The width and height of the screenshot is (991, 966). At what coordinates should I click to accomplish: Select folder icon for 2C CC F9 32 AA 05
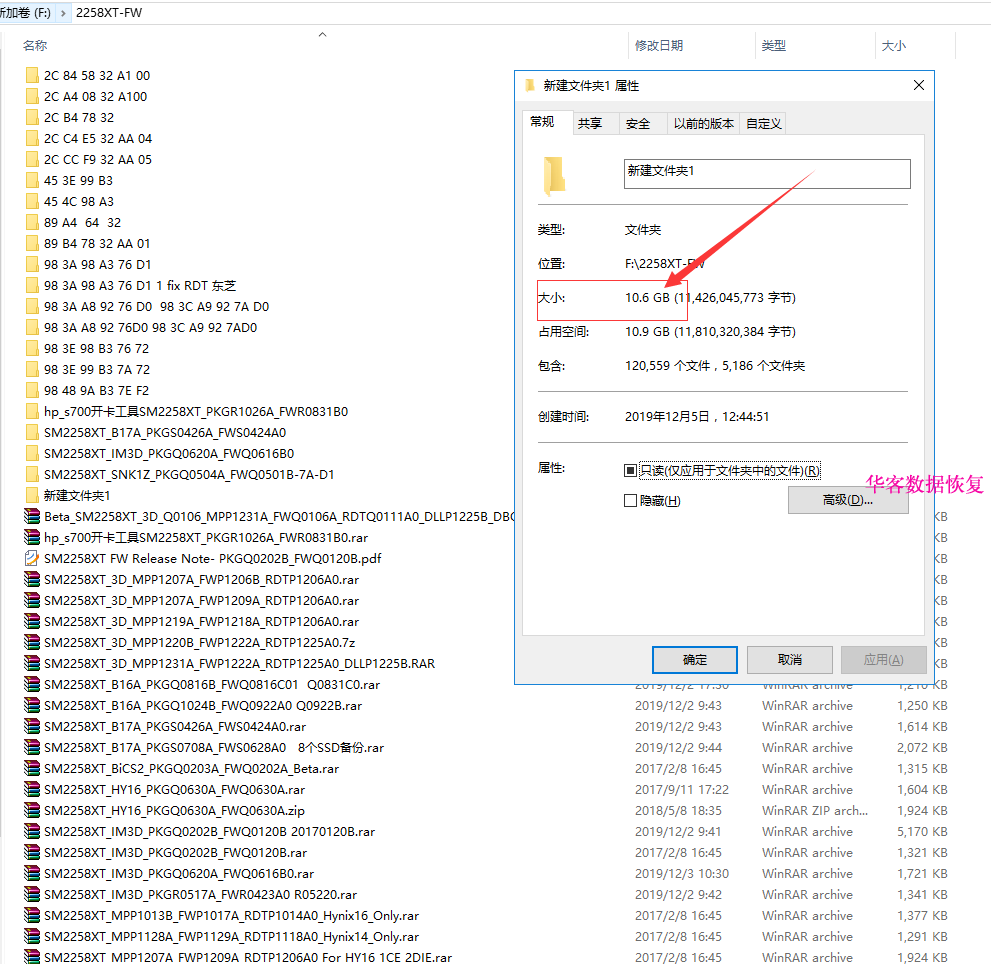pos(32,159)
